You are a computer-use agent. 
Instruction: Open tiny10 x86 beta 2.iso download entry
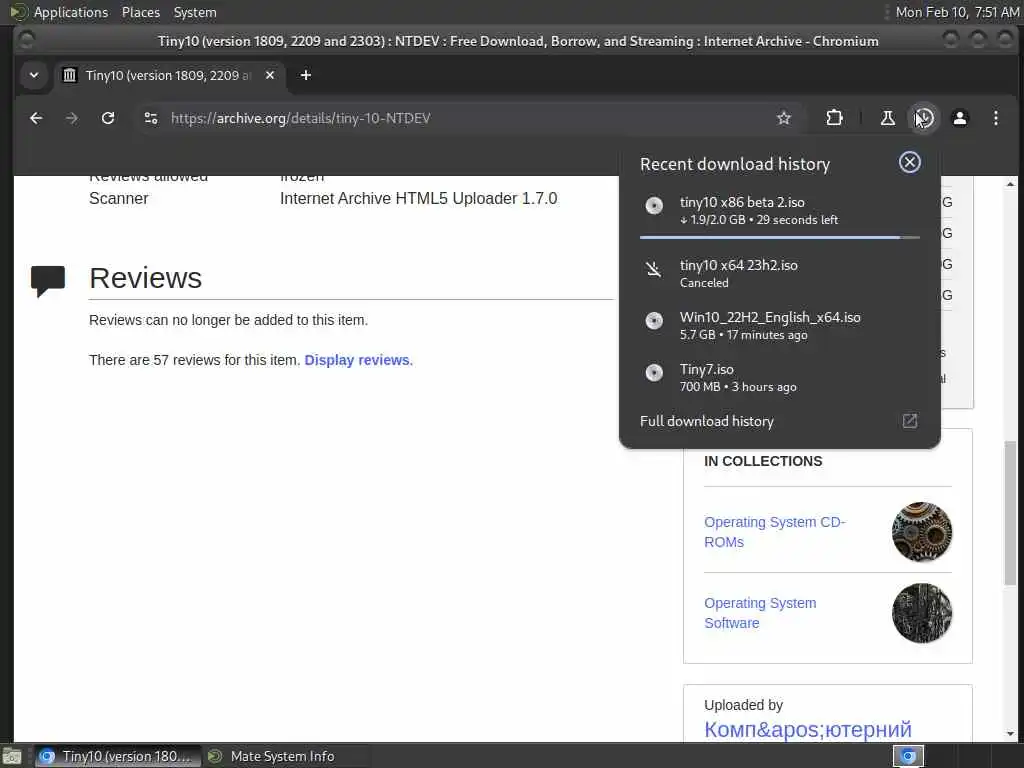coord(780,210)
